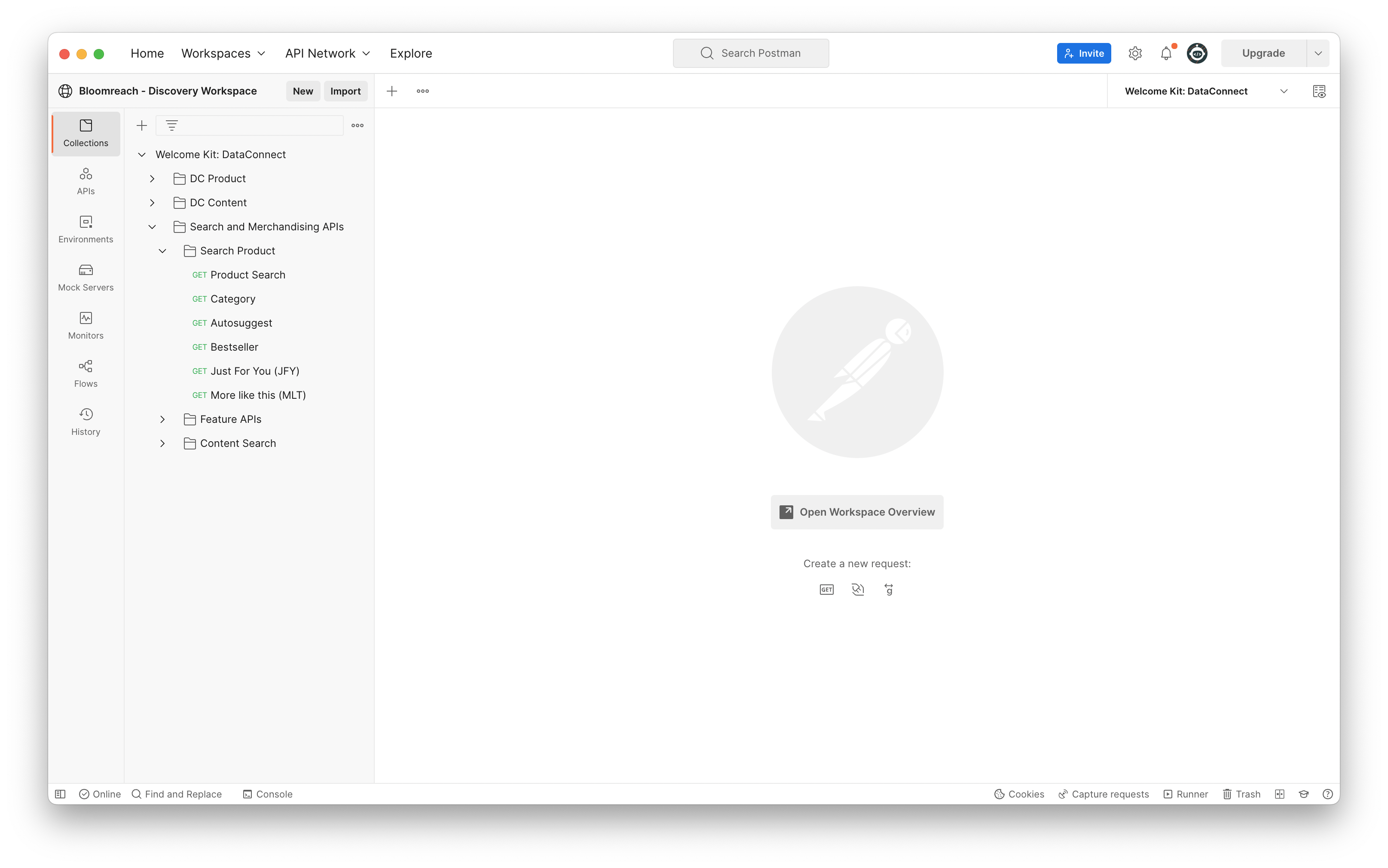Open the Flows sidebar section
This screenshot has width=1388, height=868.
pos(86,374)
